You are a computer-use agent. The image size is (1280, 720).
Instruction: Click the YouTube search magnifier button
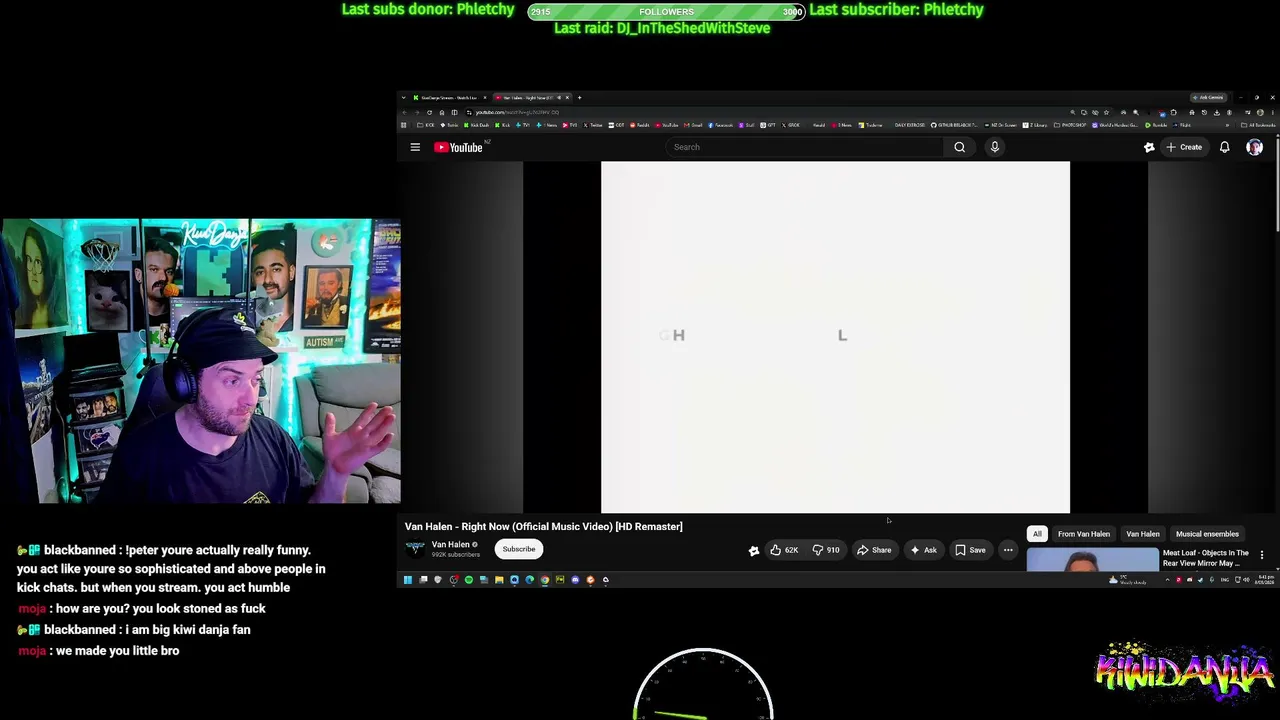(x=959, y=147)
